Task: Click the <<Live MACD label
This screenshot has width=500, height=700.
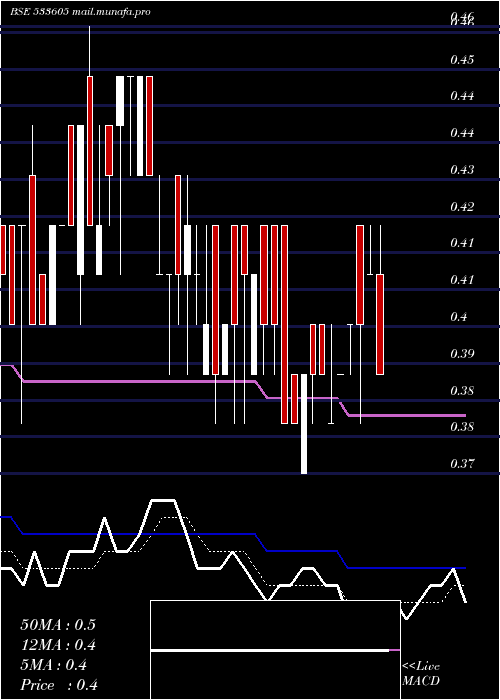Action: point(421,674)
